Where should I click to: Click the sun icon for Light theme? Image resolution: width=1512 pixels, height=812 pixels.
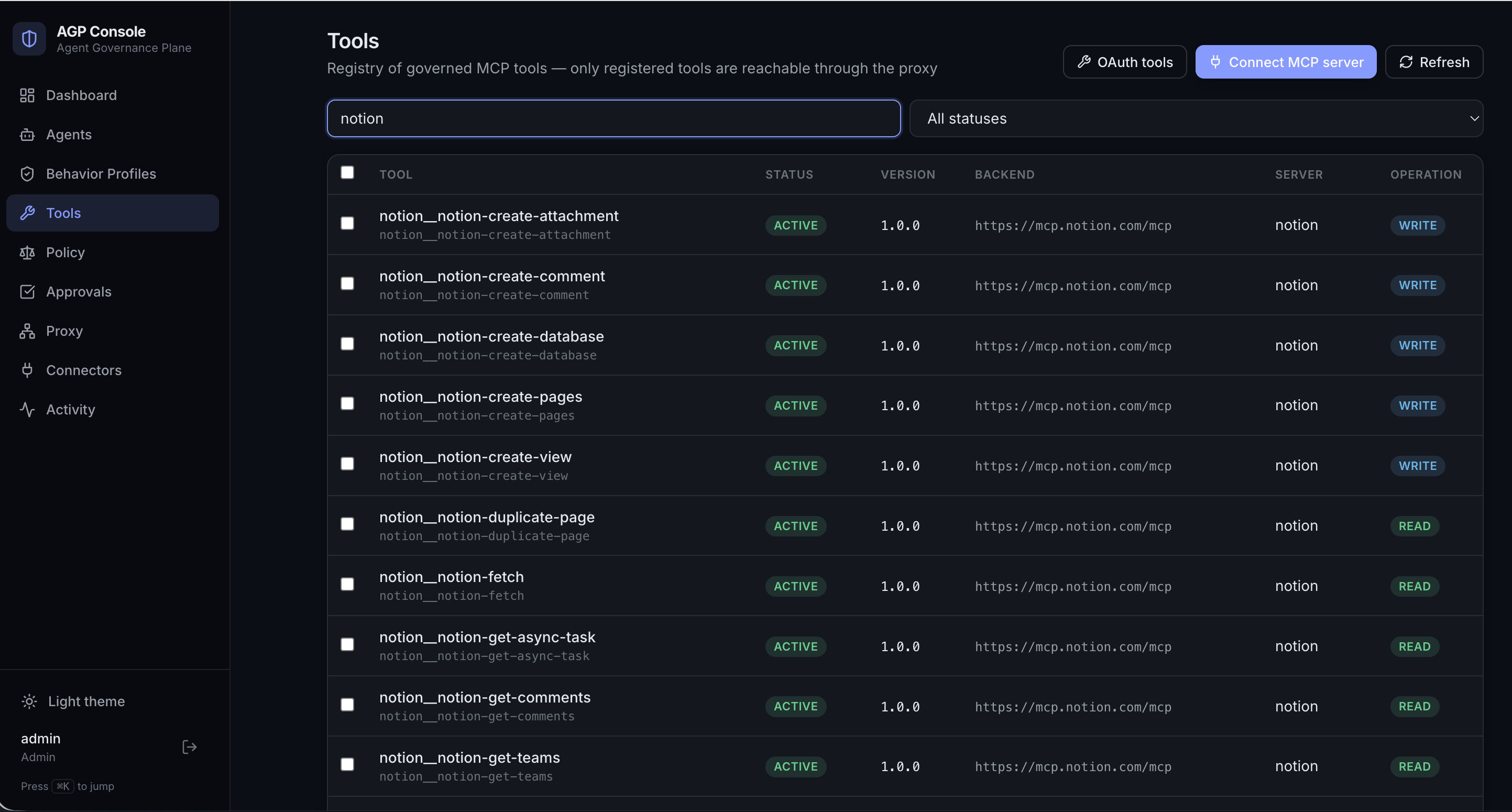click(29, 701)
